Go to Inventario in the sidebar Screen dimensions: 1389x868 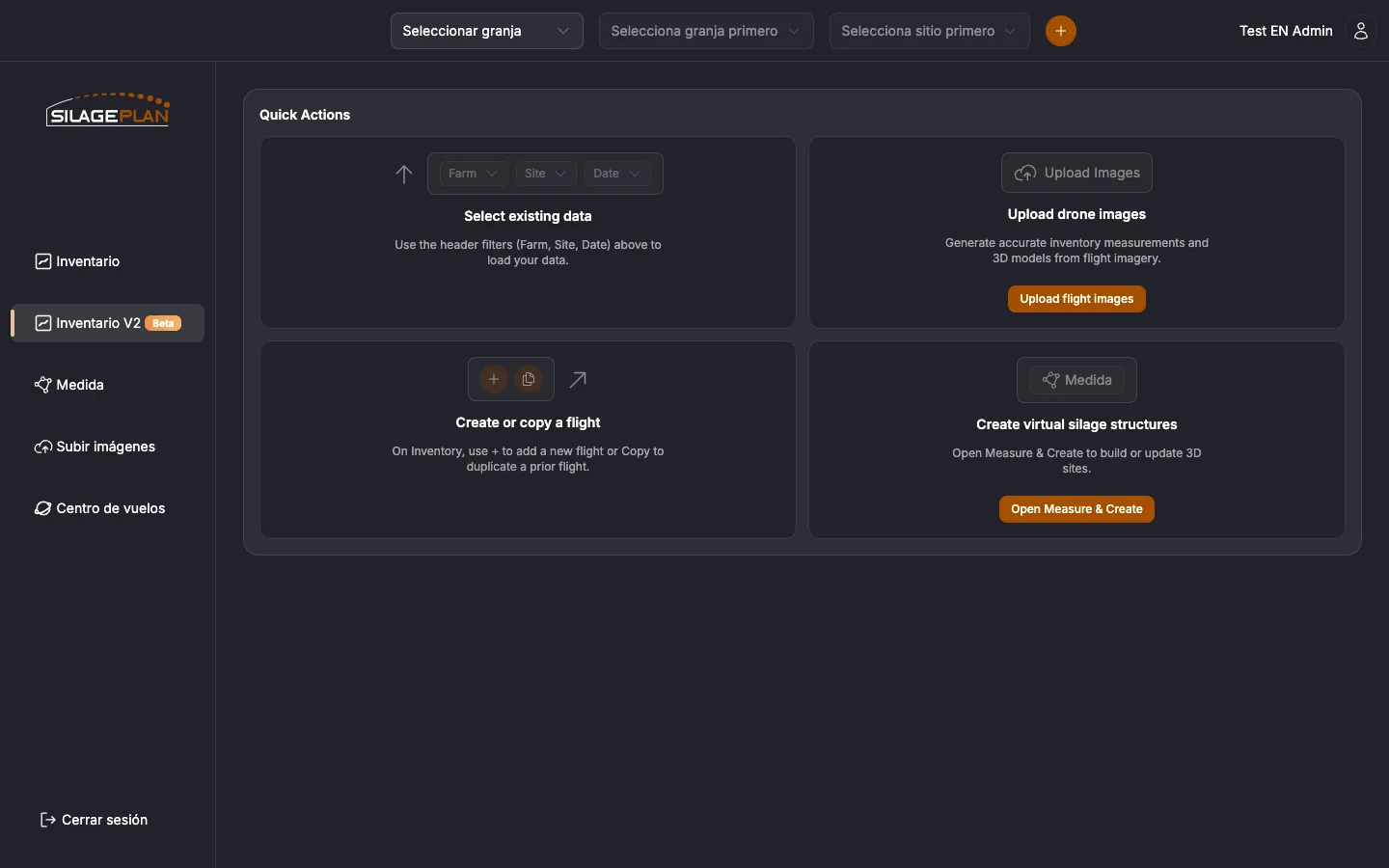point(108,261)
